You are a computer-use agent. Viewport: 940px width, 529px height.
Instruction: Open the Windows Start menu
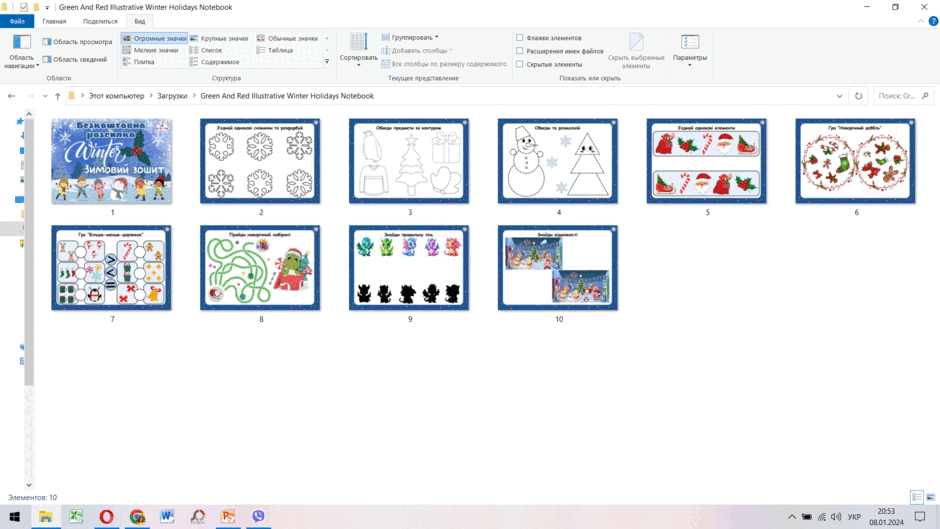pyautogui.click(x=14, y=516)
